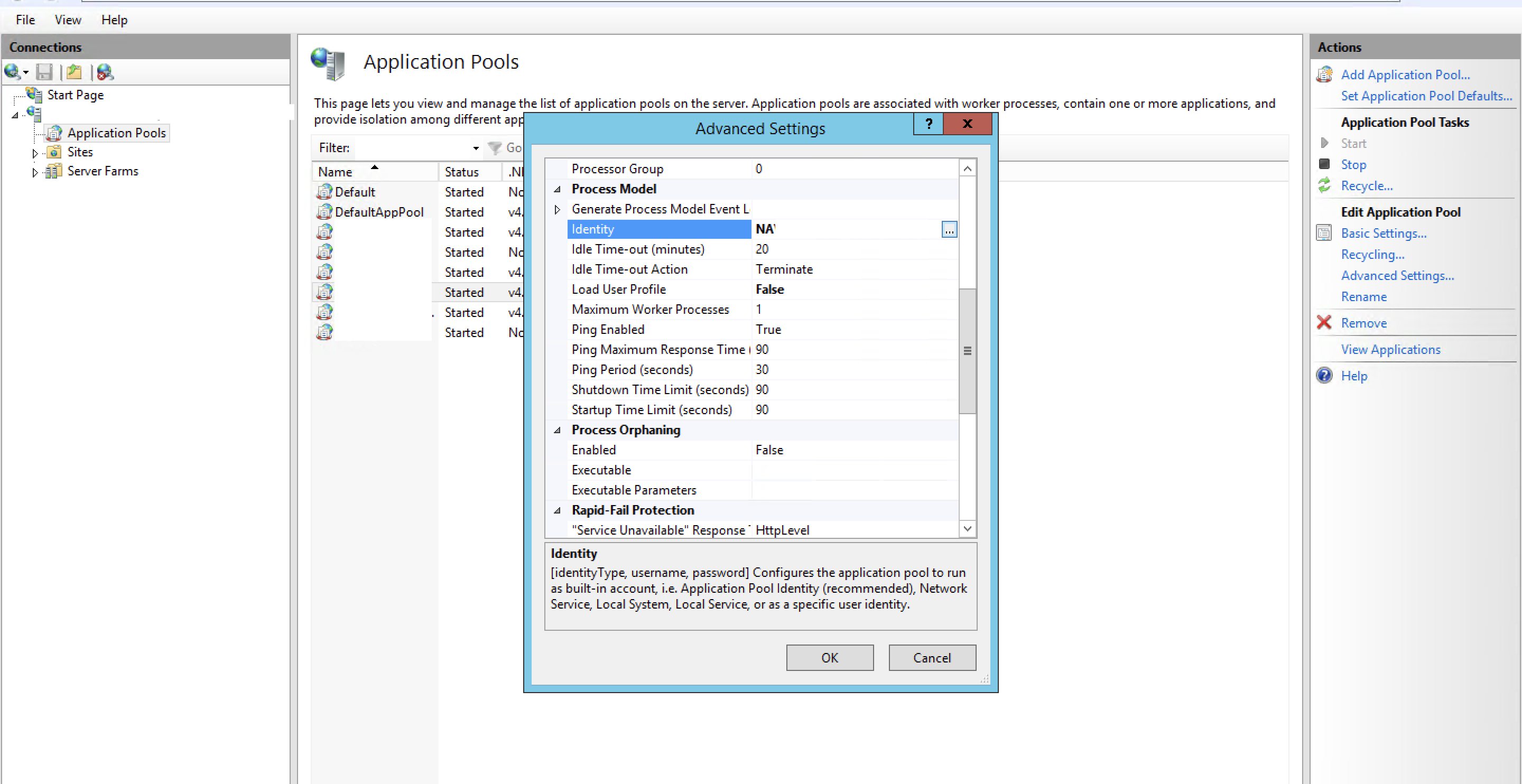Image resolution: width=1522 pixels, height=784 pixels.
Task: Click OK in Advanced Settings dialog
Action: pos(830,658)
